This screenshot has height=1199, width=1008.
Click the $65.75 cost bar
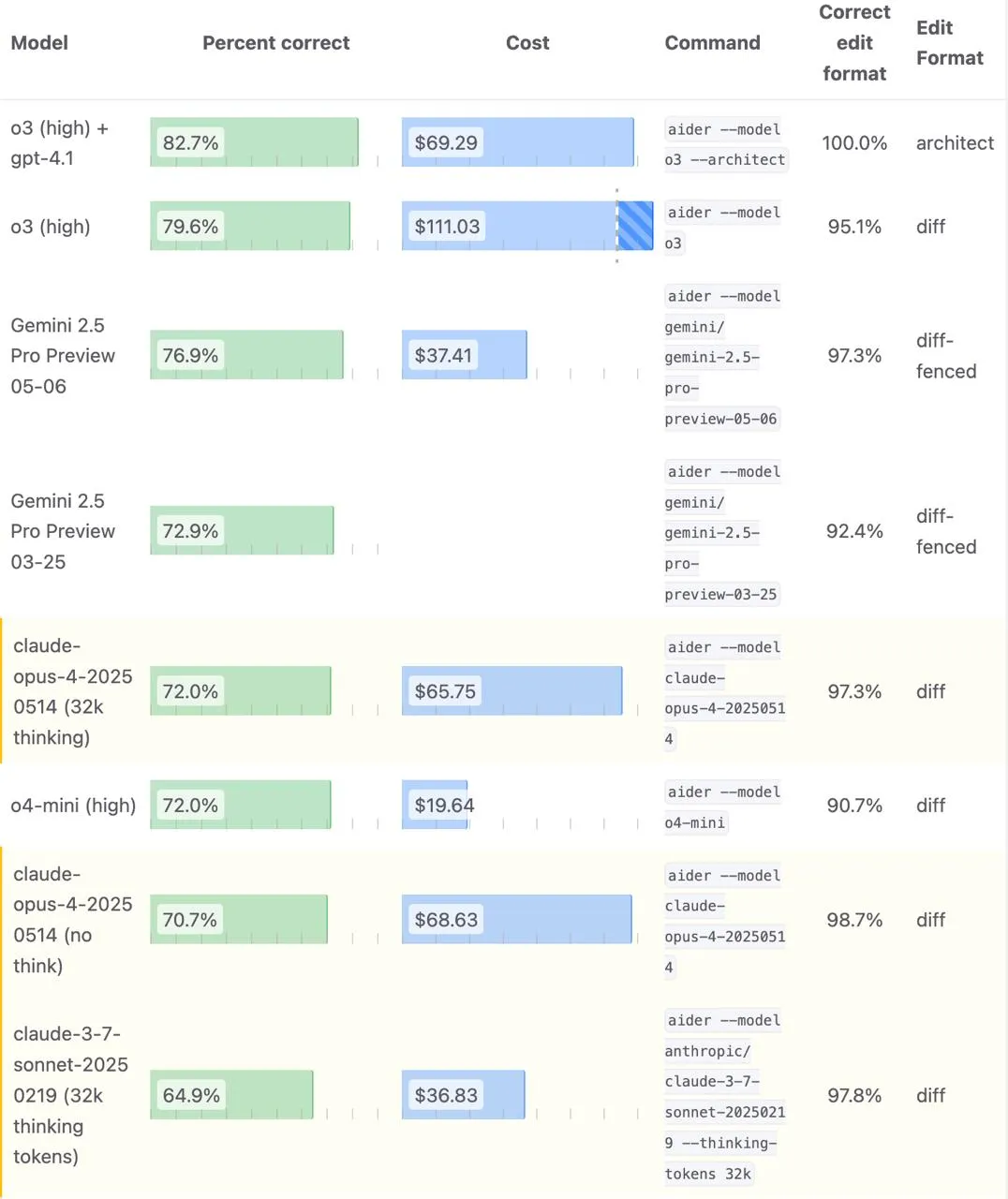(x=512, y=691)
